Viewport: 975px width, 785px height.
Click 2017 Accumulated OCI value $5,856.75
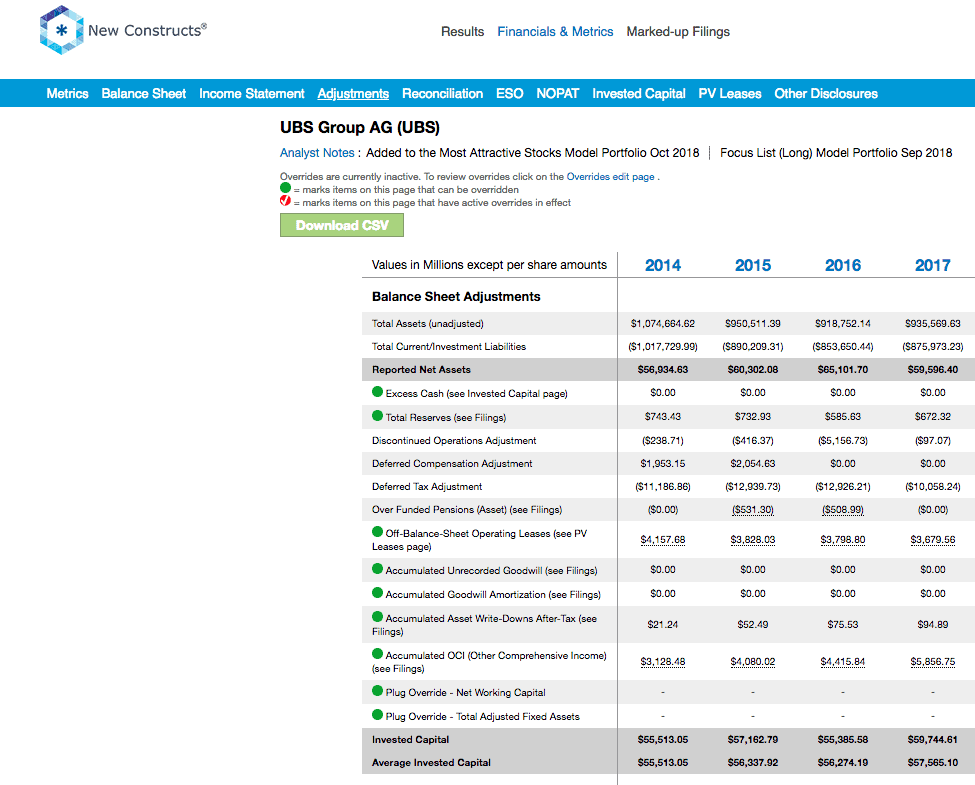coord(933,662)
